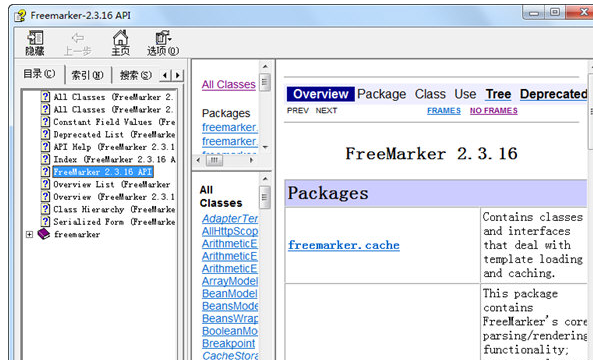Select Index (FreeMarker 2.3.16 tree item
The image size is (593, 360).
pyautogui.click(x=114, y=159)
